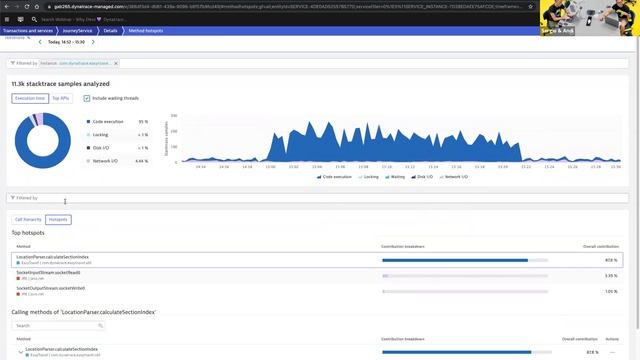Open the JourneyService breadcrumb
640x360 pixels.
pyautogui.click(x=77, y=31)
